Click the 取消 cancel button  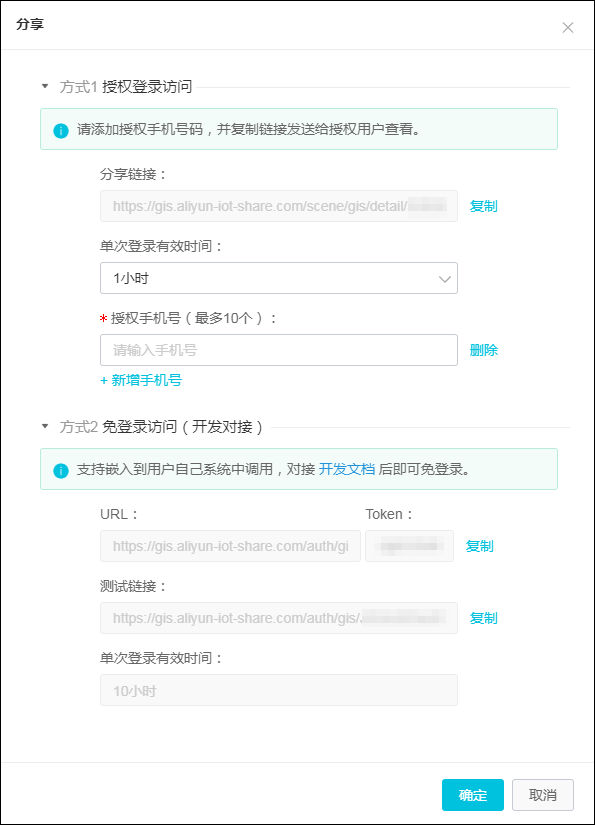[543, 794]
